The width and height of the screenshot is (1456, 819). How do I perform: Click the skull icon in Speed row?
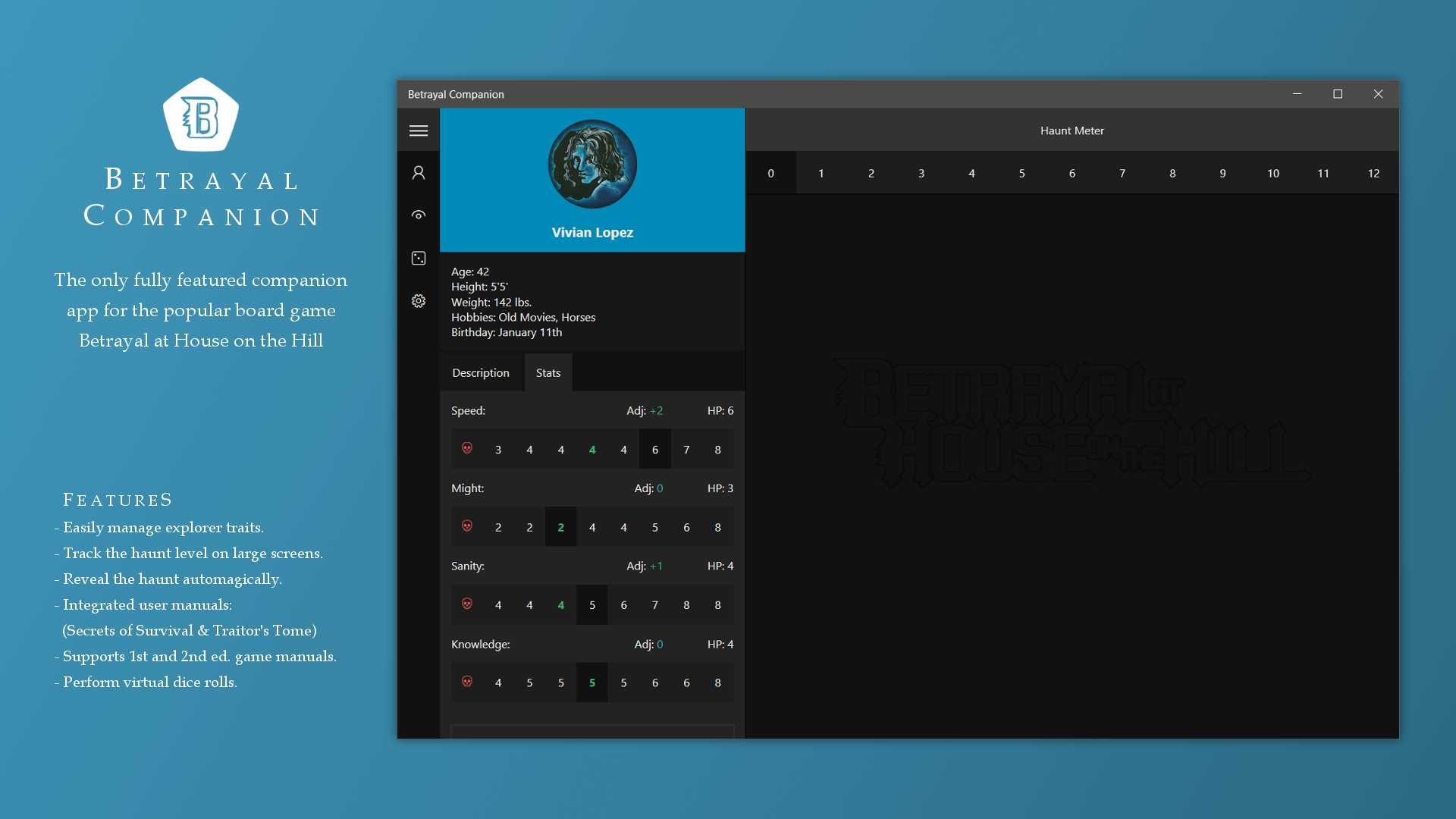coord(467,449)
